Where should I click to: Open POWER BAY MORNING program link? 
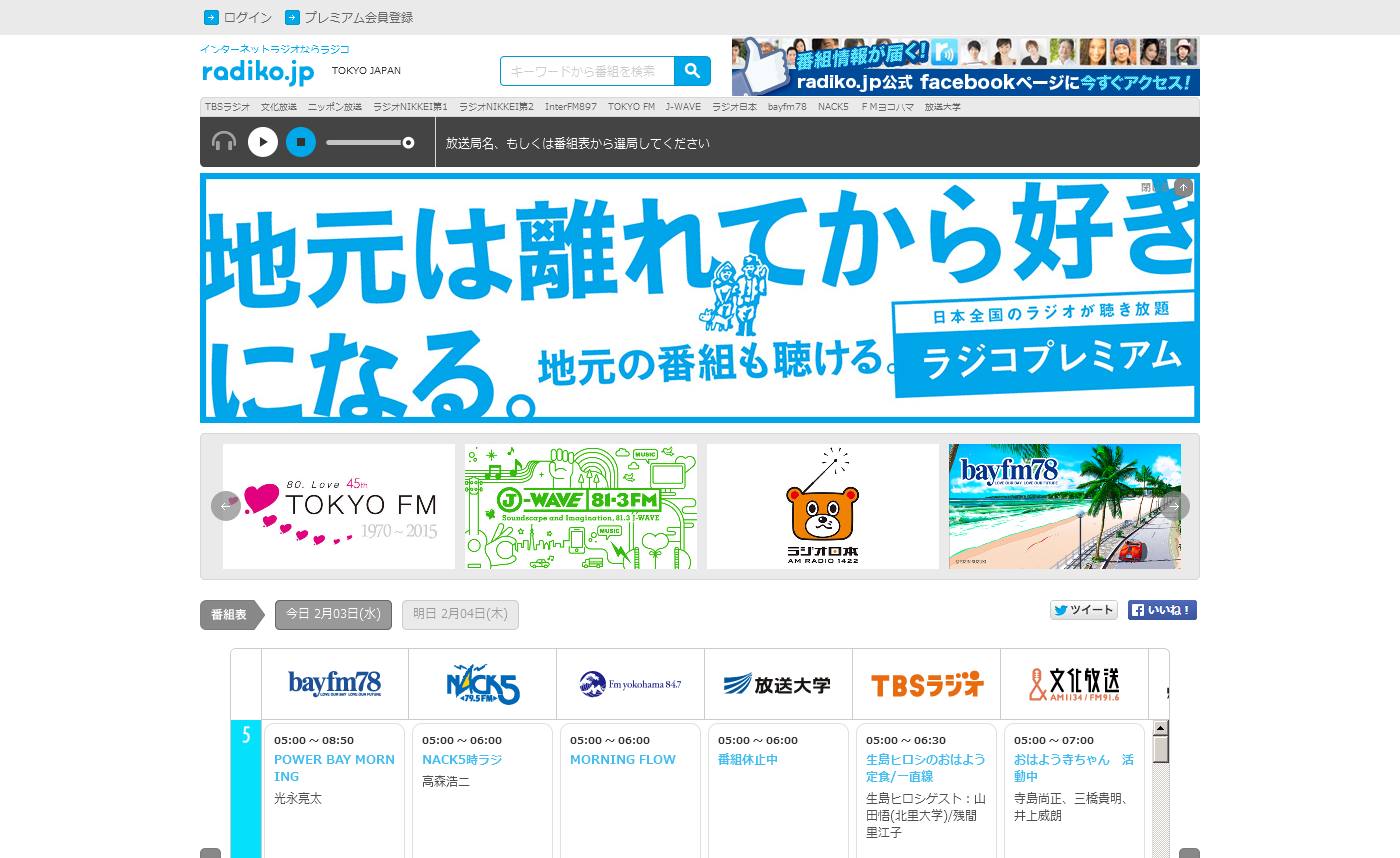click(334, 768)
